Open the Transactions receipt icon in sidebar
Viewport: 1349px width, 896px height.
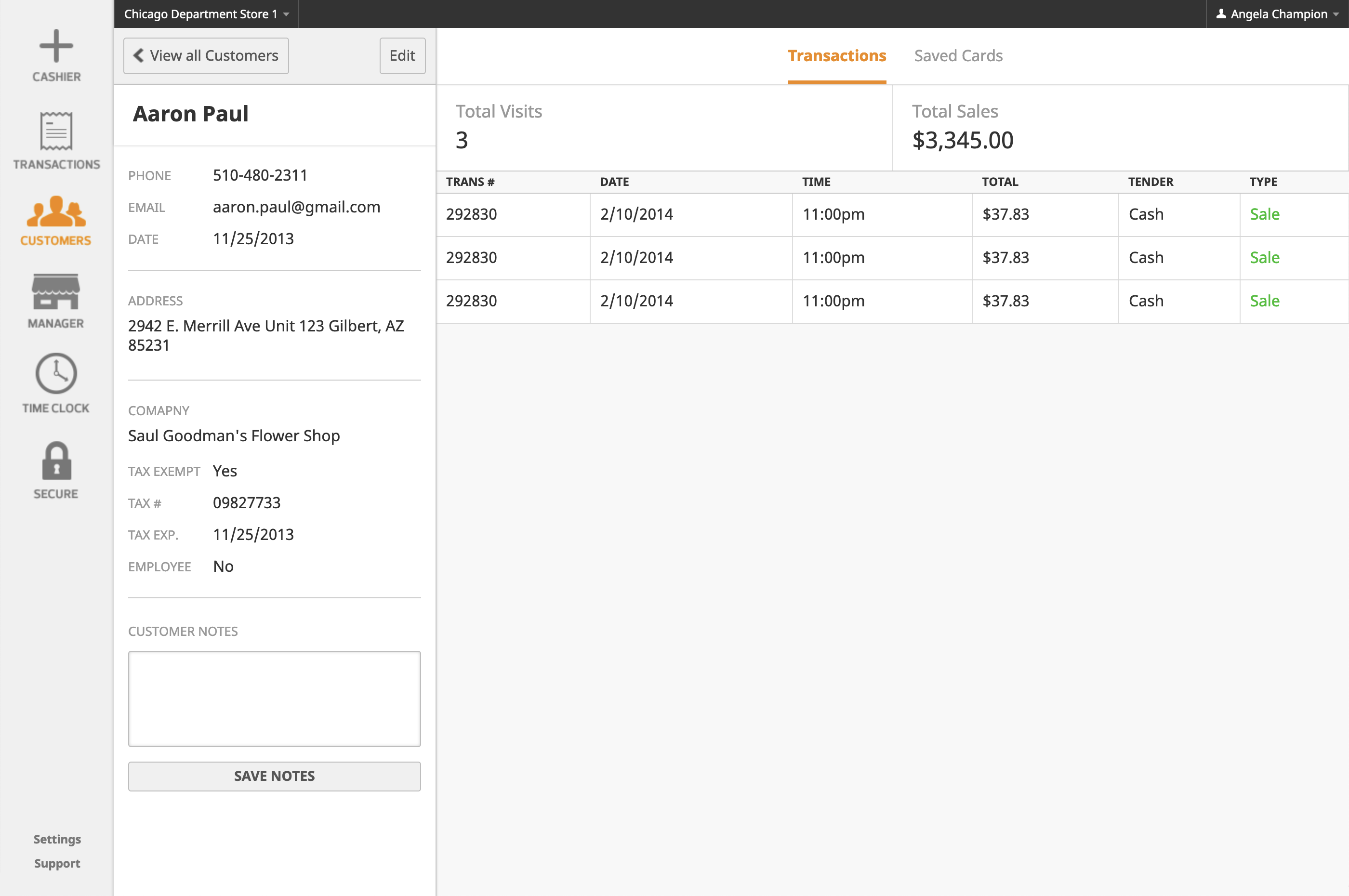pos(56,131)
